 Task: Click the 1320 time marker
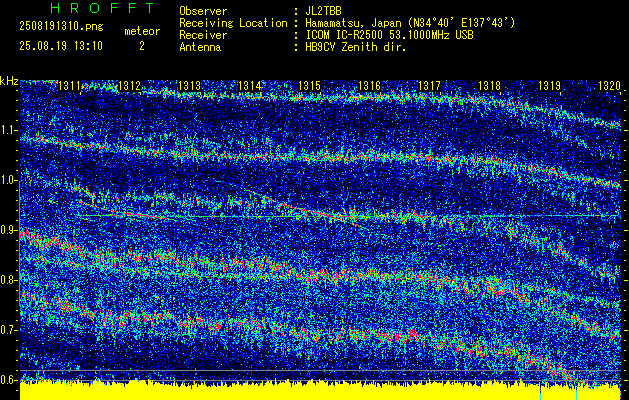[609, 86]
